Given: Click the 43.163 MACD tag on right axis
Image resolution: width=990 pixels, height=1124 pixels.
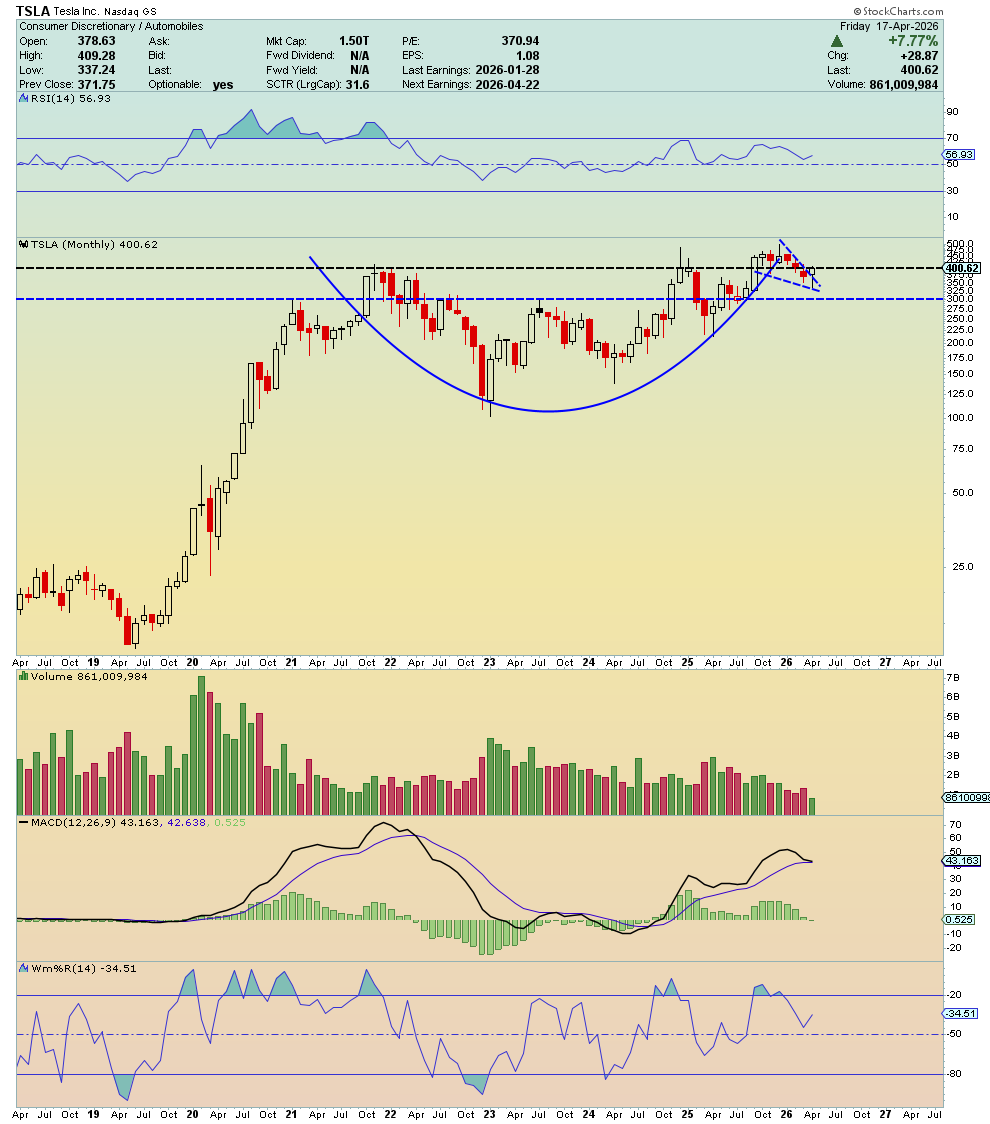Looking at the screenshot, I should (x=962, y=860).
